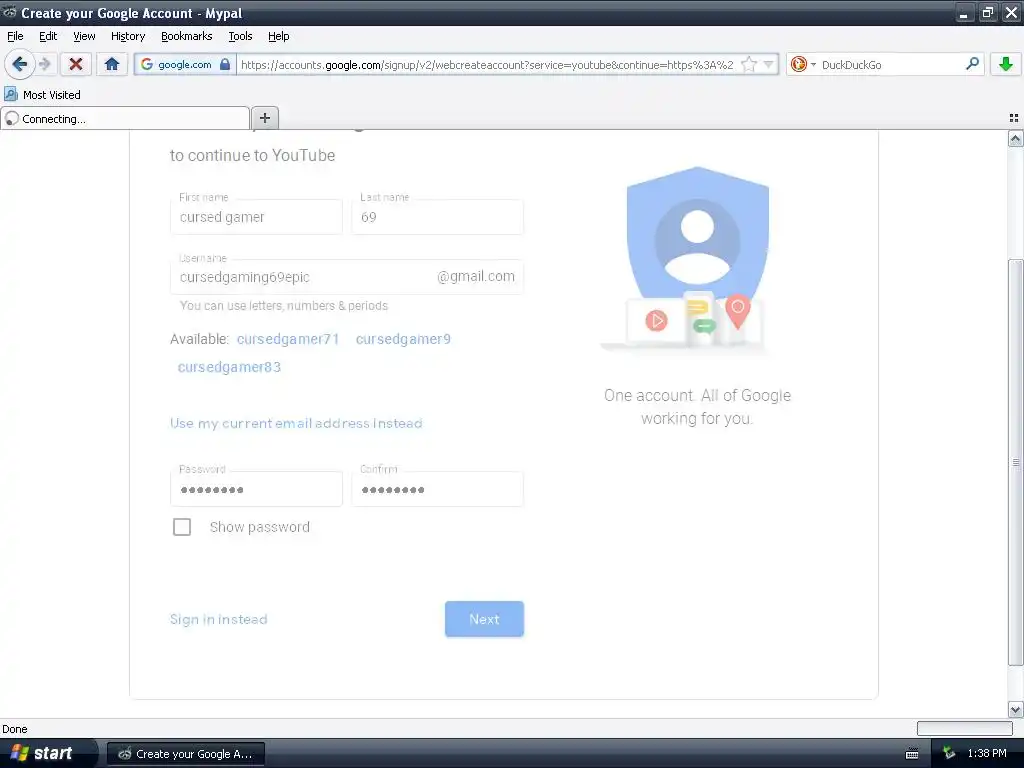Click the page scrollbar down arrow
Image resolution: width=1024 pixels, height=768 pixels.
click(x=1015, y=709)
